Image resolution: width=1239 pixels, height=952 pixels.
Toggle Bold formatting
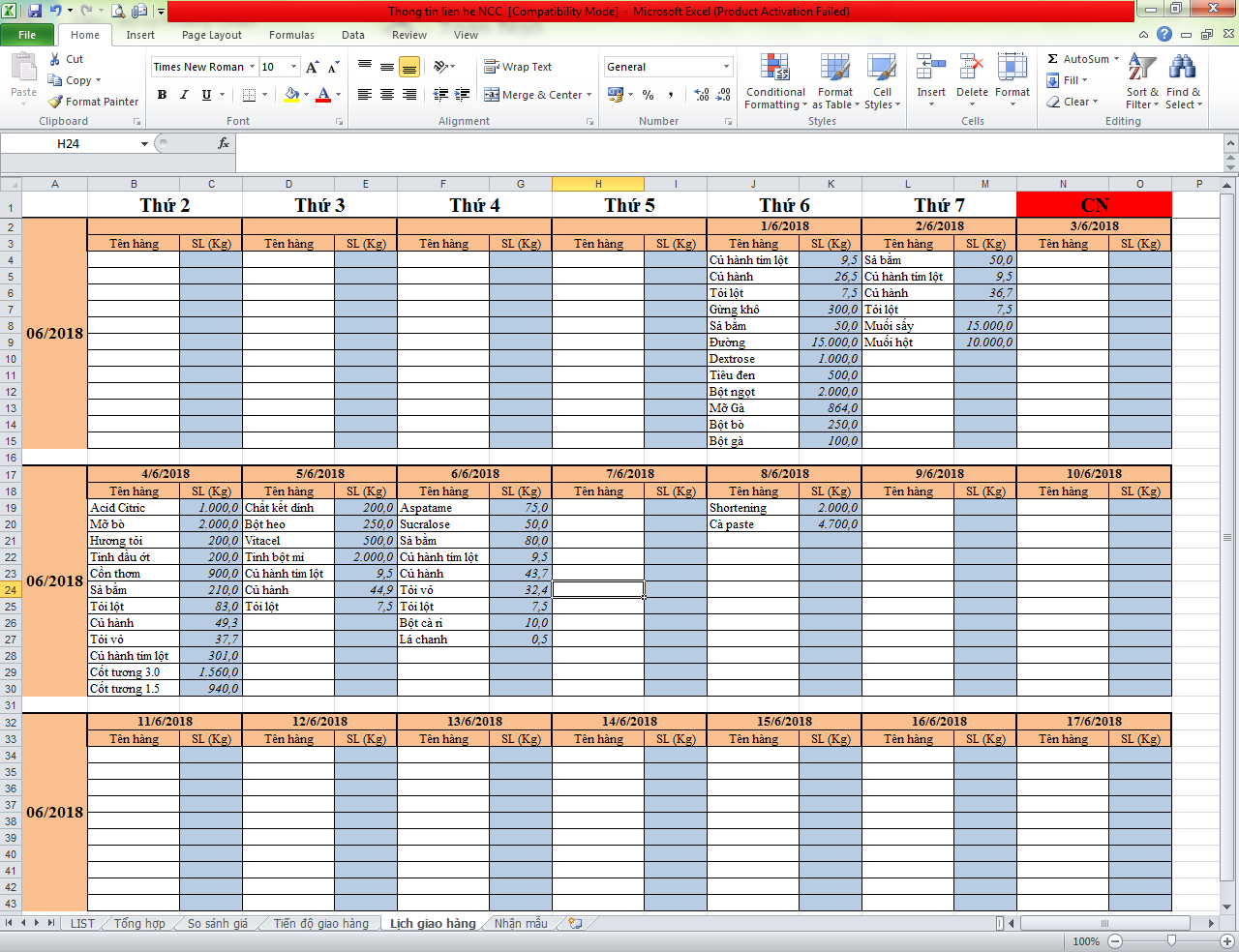click(x=162, y=95)
